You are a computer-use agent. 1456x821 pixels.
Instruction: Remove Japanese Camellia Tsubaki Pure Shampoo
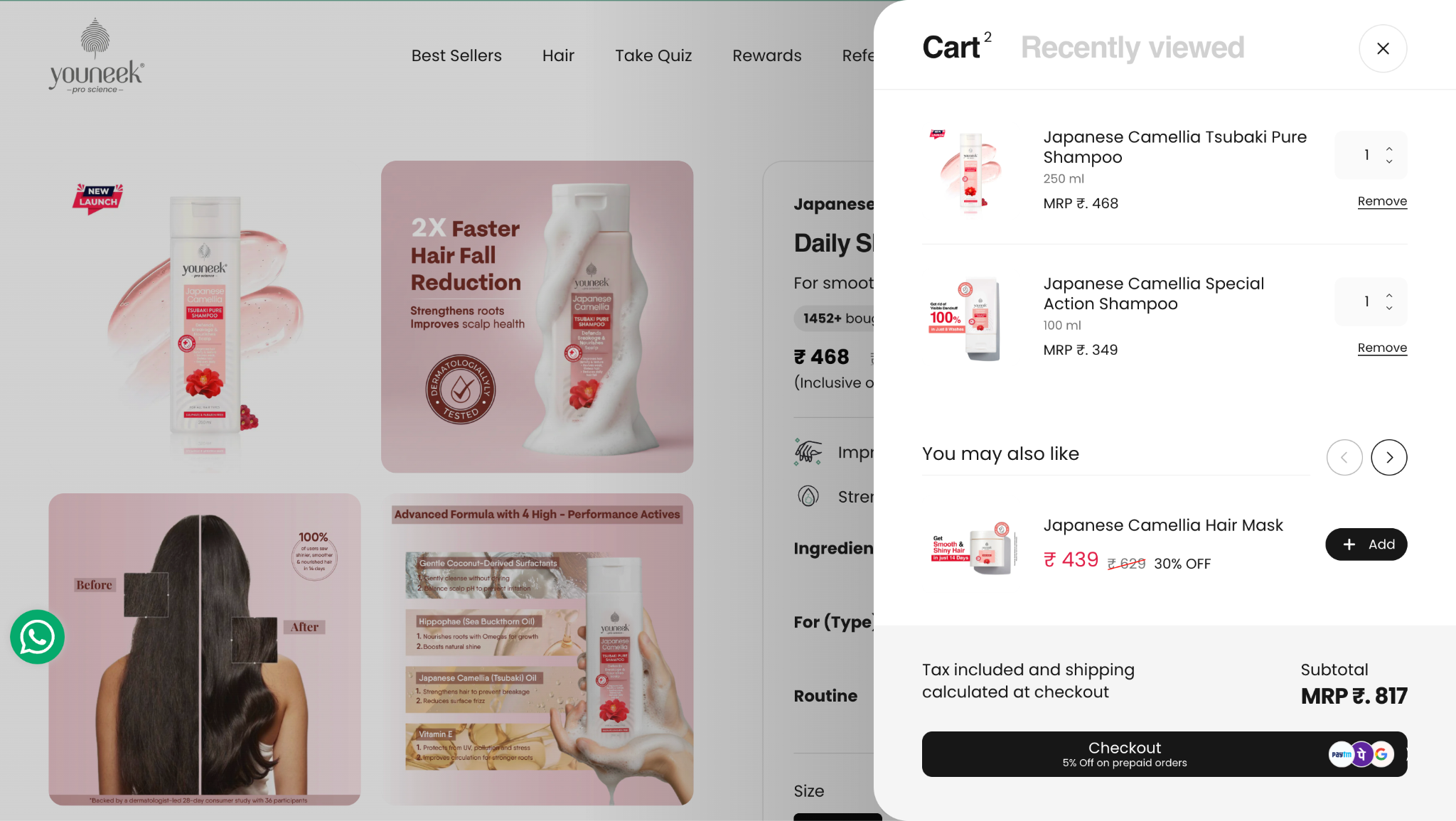coord(1382,201)
